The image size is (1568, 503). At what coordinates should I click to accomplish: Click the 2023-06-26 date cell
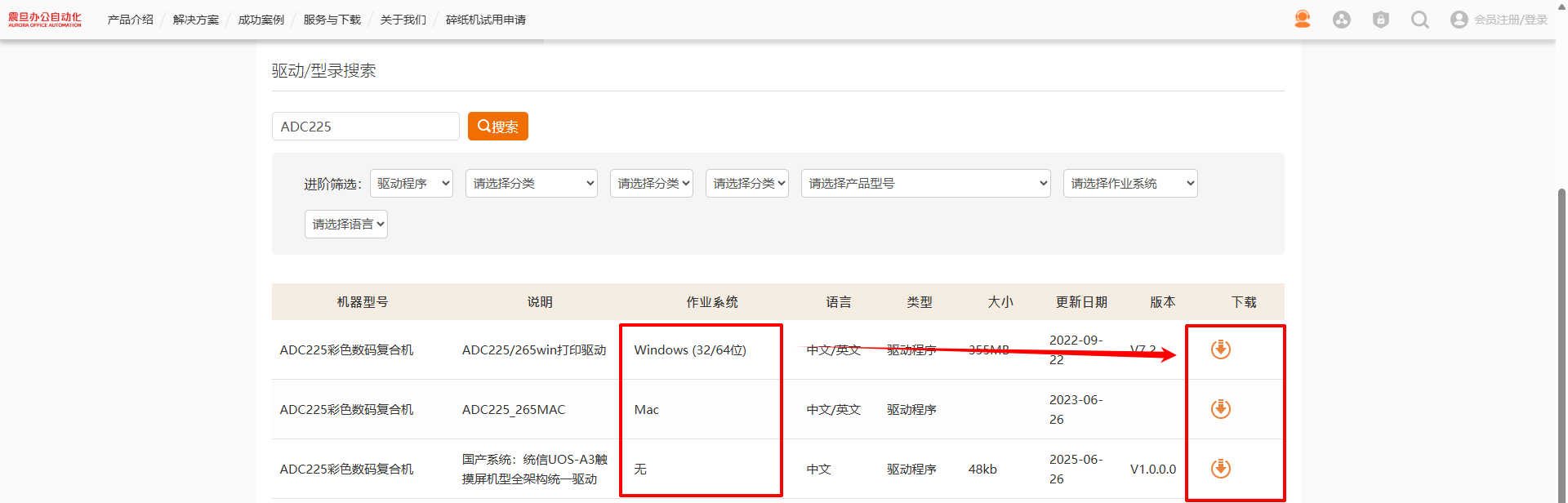(x=1076, y=410)
